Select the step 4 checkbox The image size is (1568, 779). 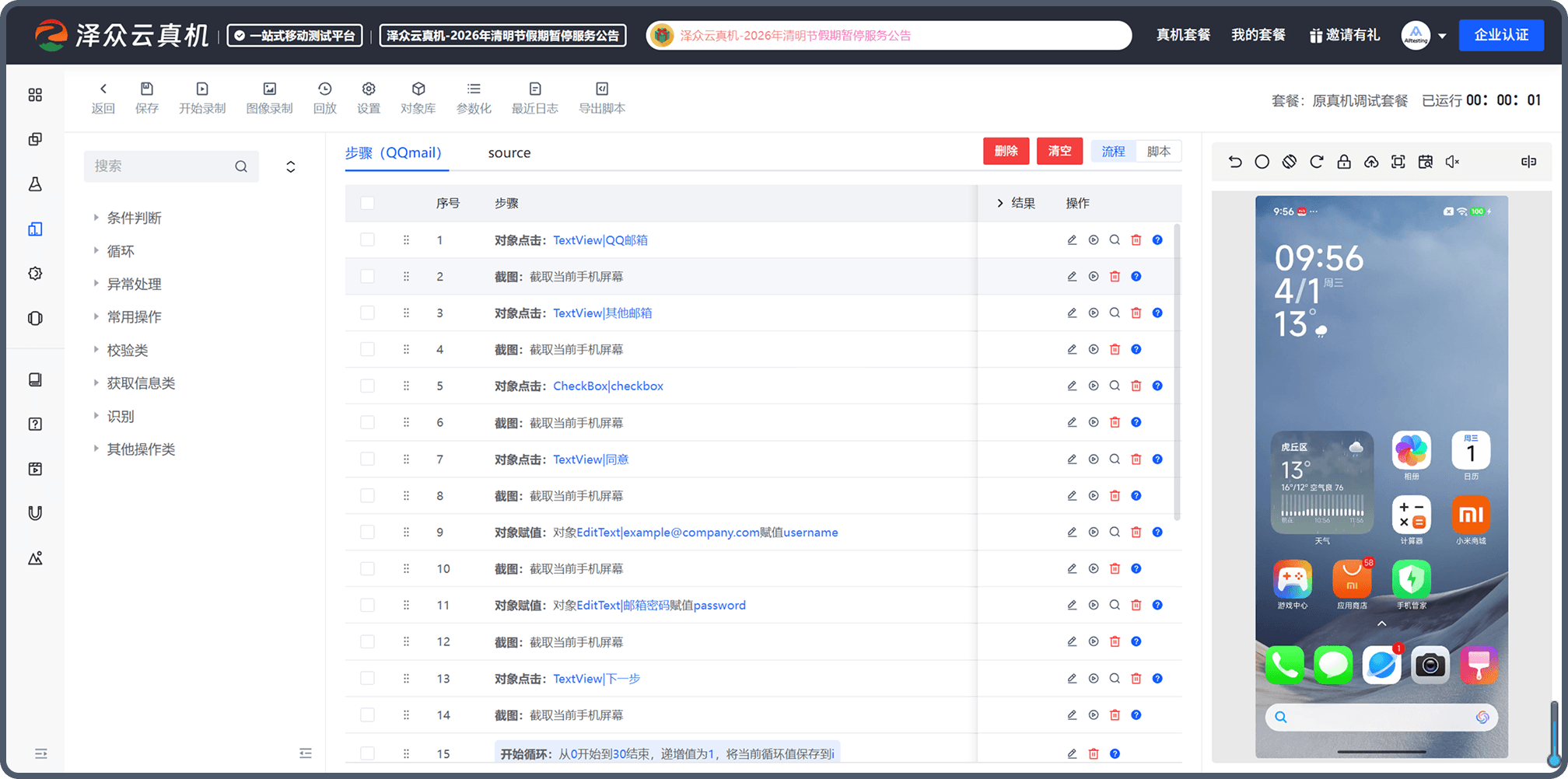click(x=367, y=350)
